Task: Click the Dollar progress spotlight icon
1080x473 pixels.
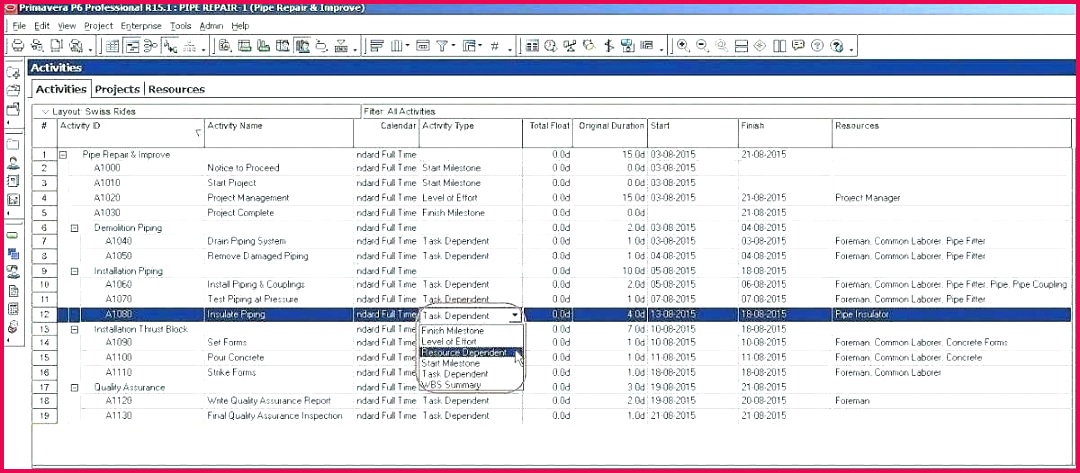Action: (608, 46)
